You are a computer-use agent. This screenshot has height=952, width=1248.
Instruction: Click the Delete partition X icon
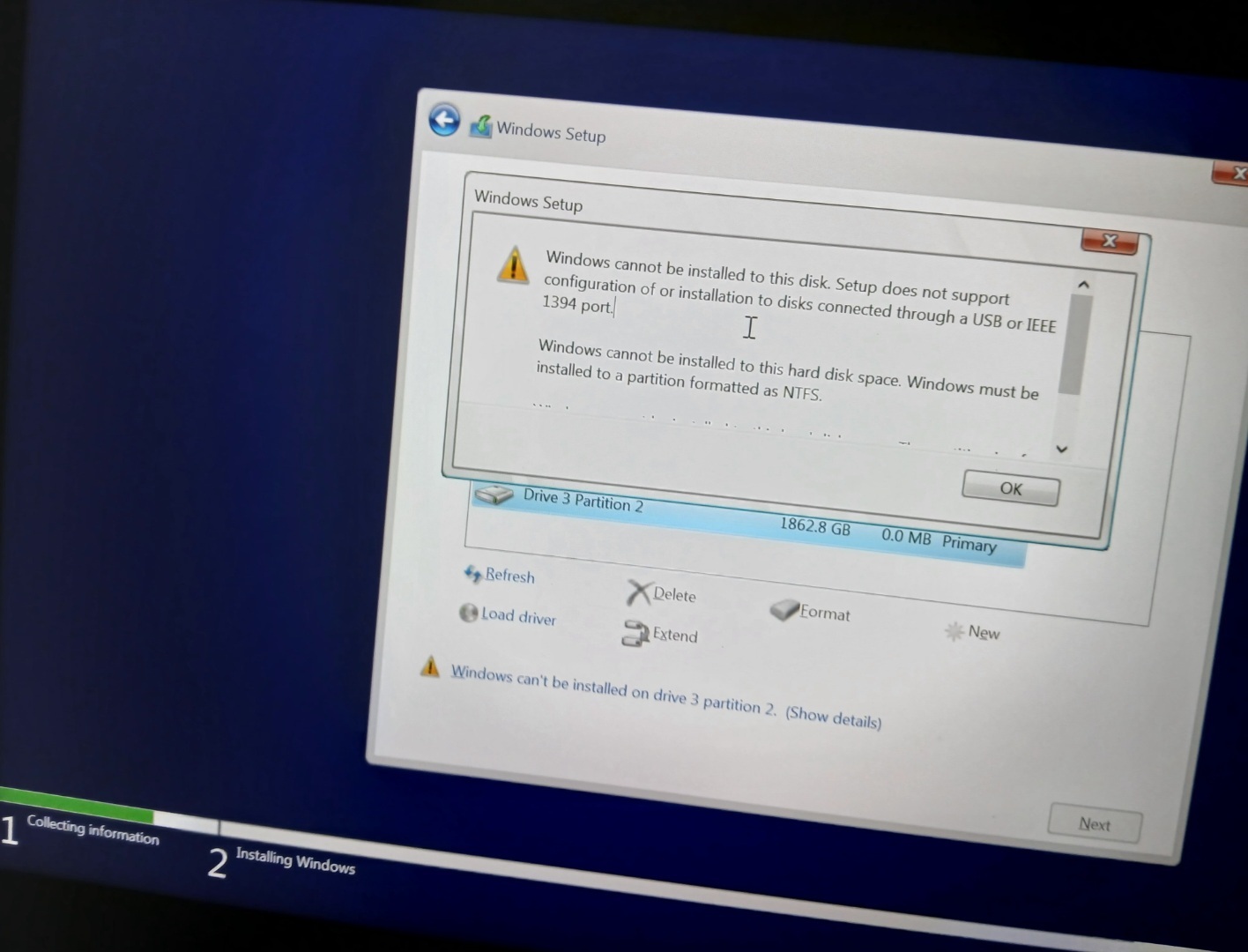pos(638,592)
